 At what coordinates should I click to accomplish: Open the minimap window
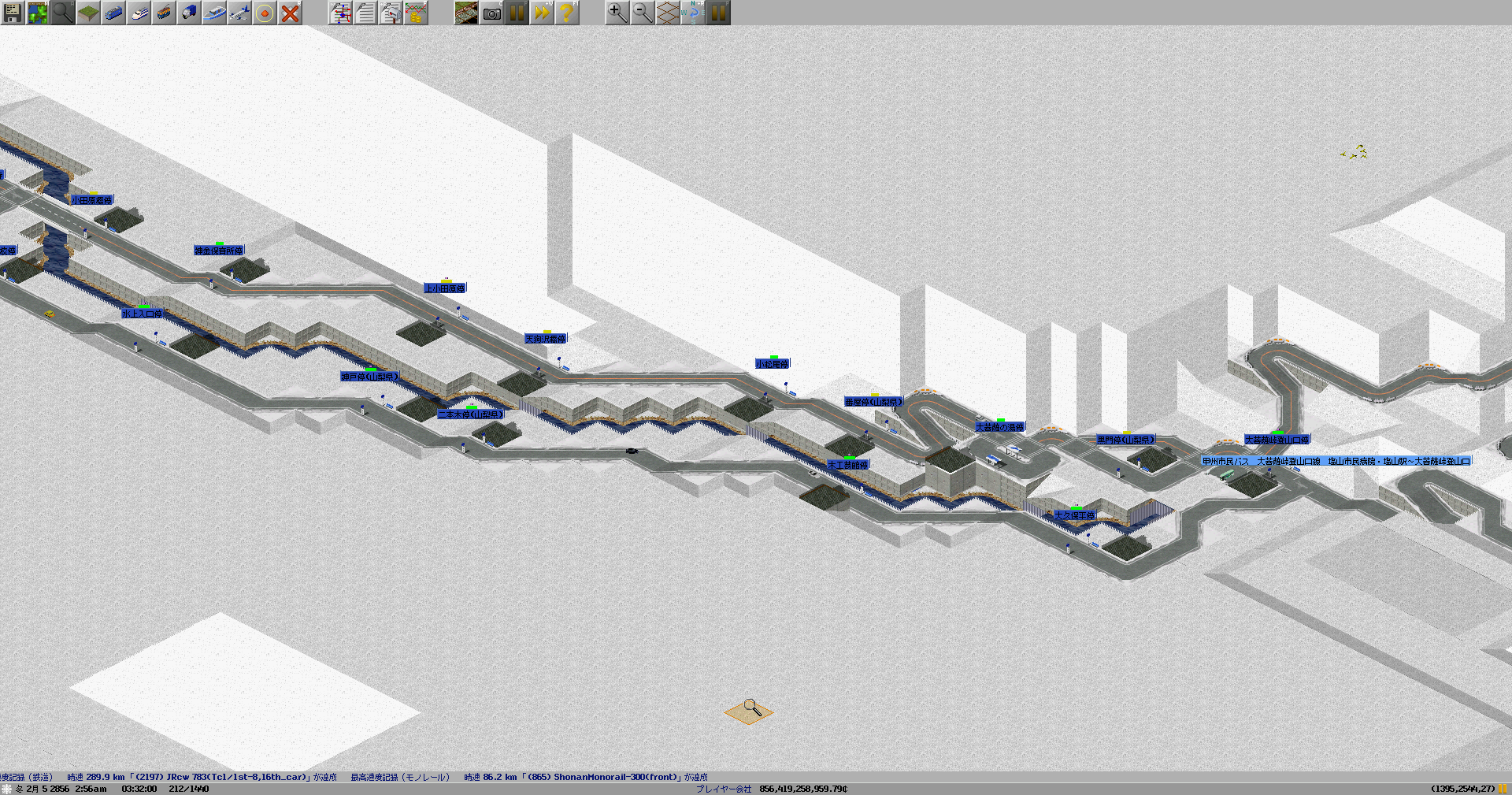coord(38,13)
